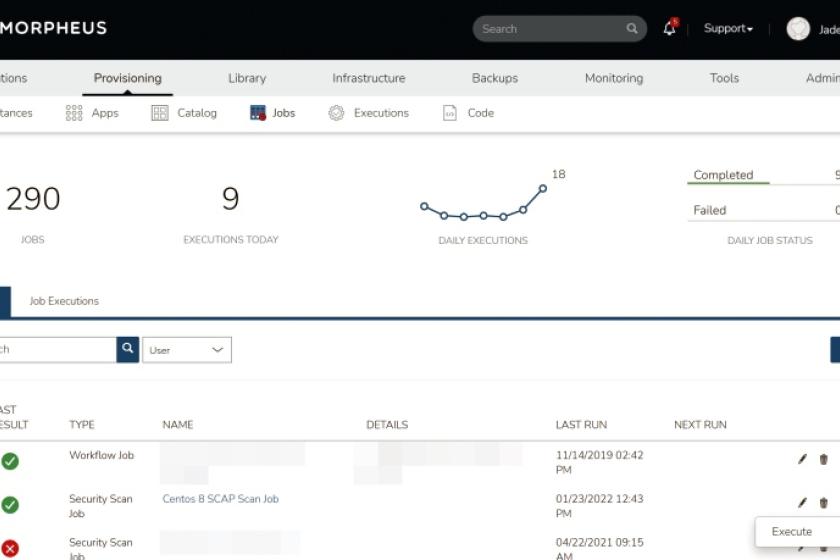Open the Library menu
The height and width of the screenshot is (560, 840).
tap(247, 78)
